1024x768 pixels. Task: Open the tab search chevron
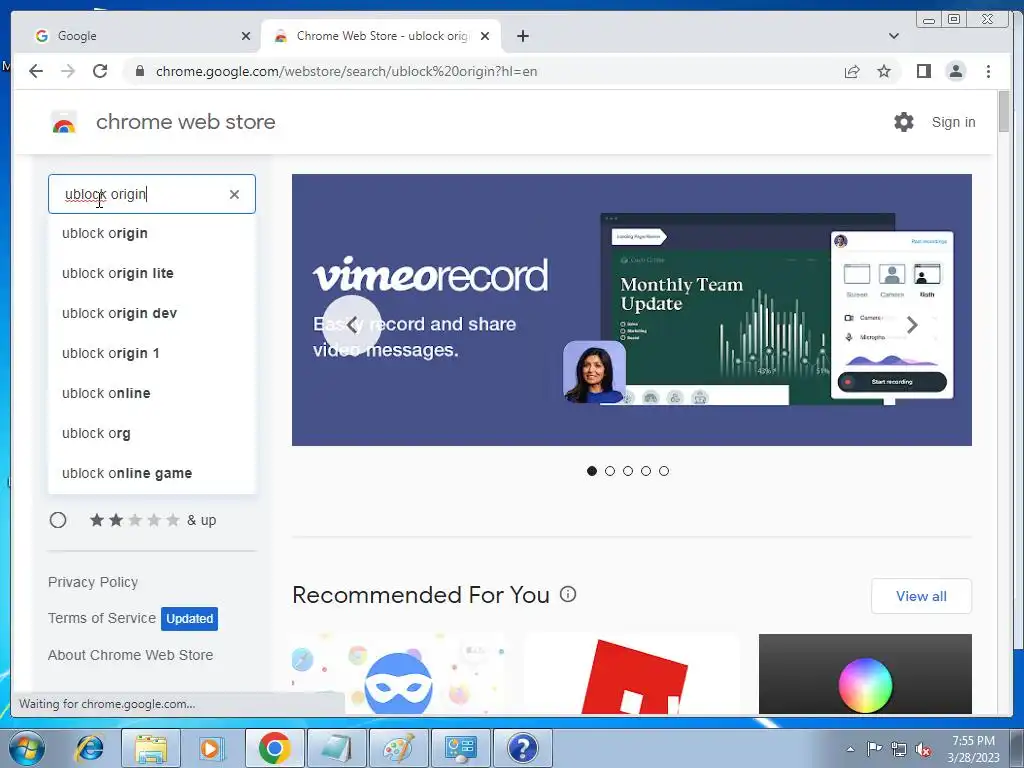pos(893,36)
